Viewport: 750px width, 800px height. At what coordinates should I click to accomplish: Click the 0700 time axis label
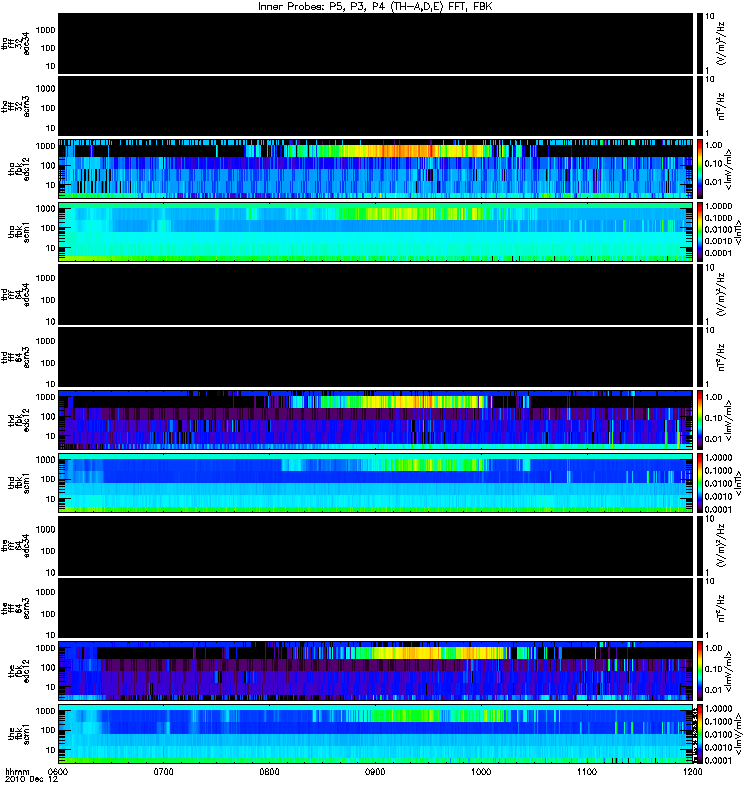[x=163, y=772]
